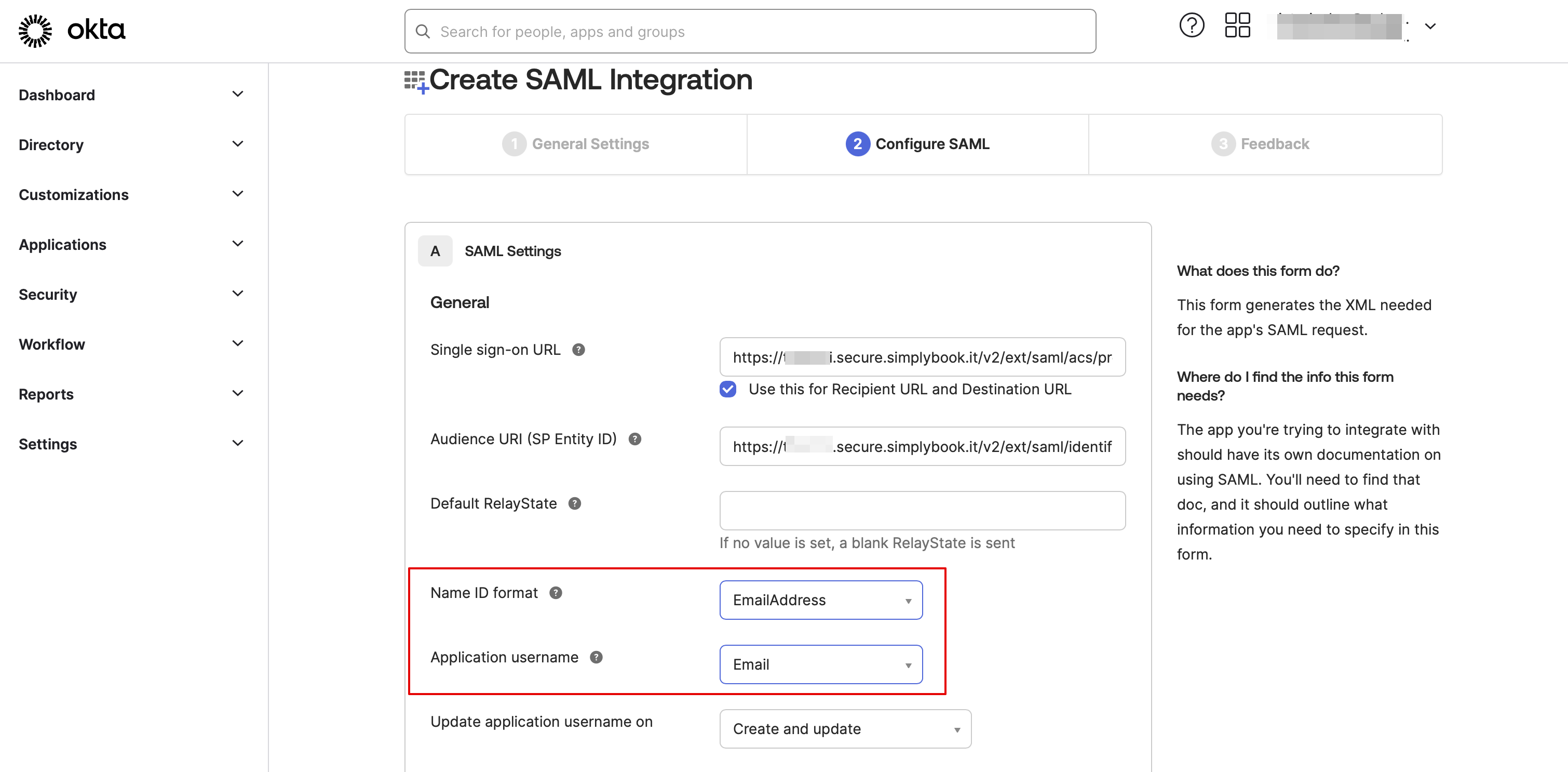Click the Okta logo icon

tap(35, 31)
